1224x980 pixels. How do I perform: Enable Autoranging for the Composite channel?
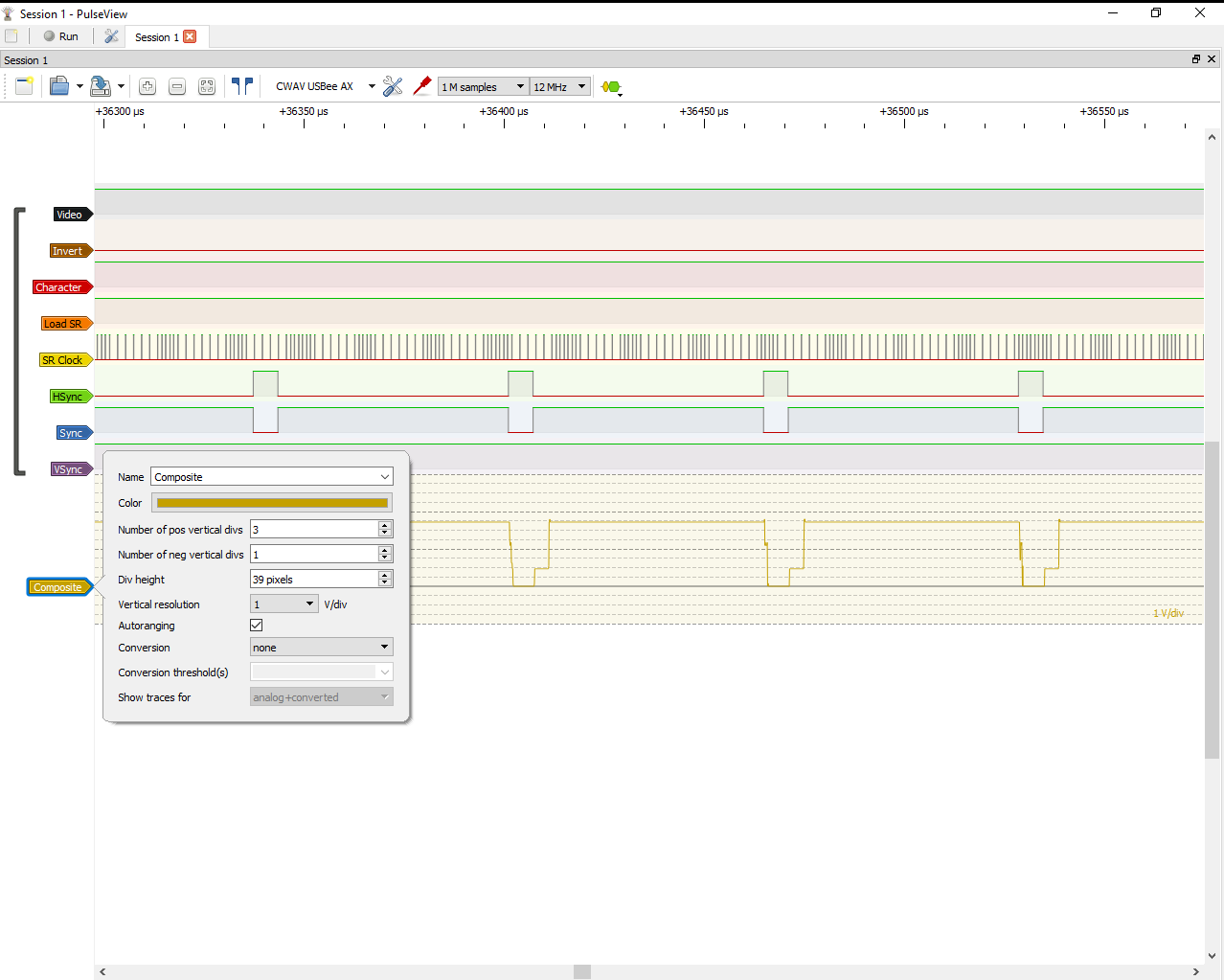click(x=256, y=625)
